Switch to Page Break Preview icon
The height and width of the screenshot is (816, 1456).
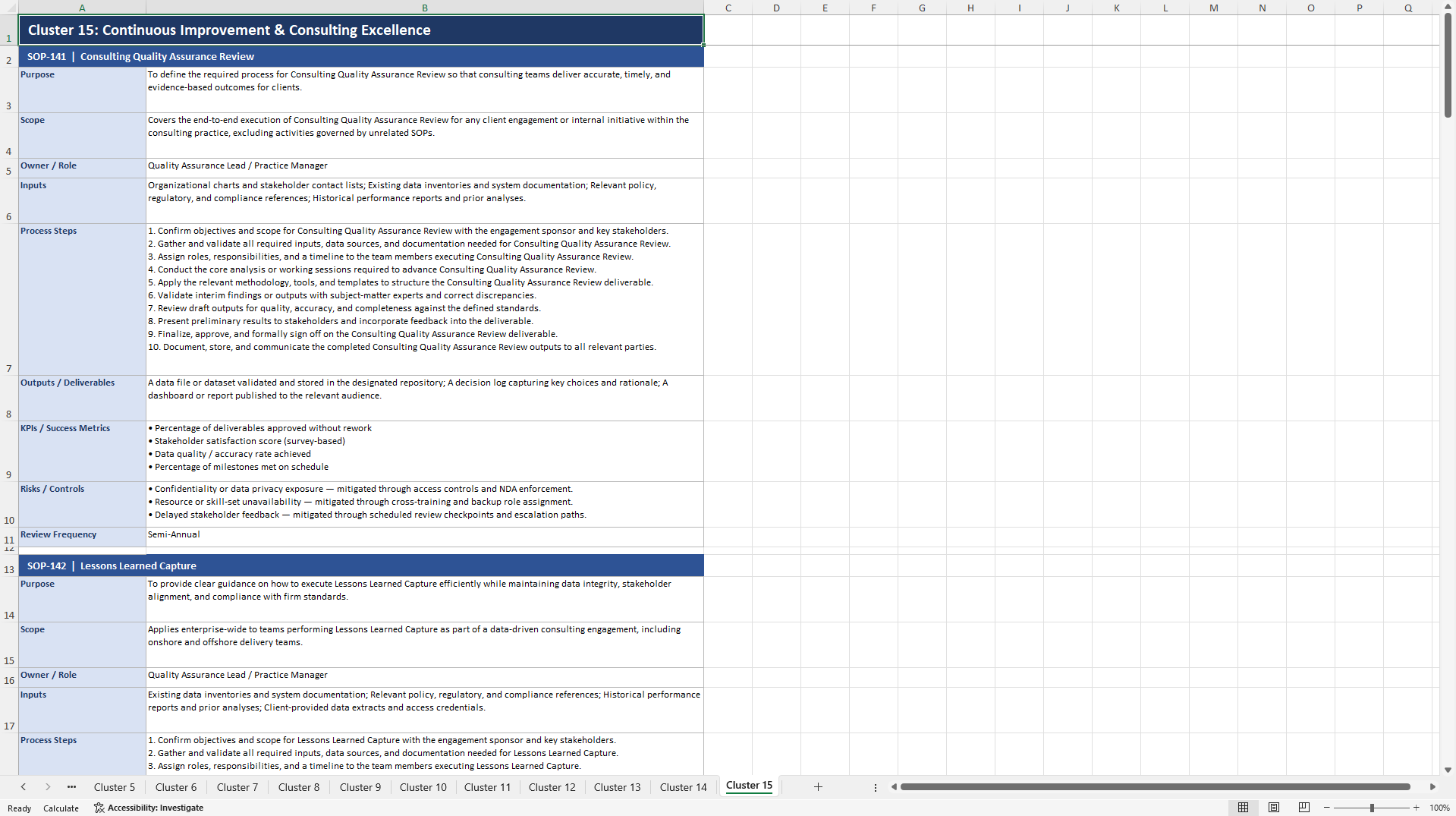[1304, 808]
